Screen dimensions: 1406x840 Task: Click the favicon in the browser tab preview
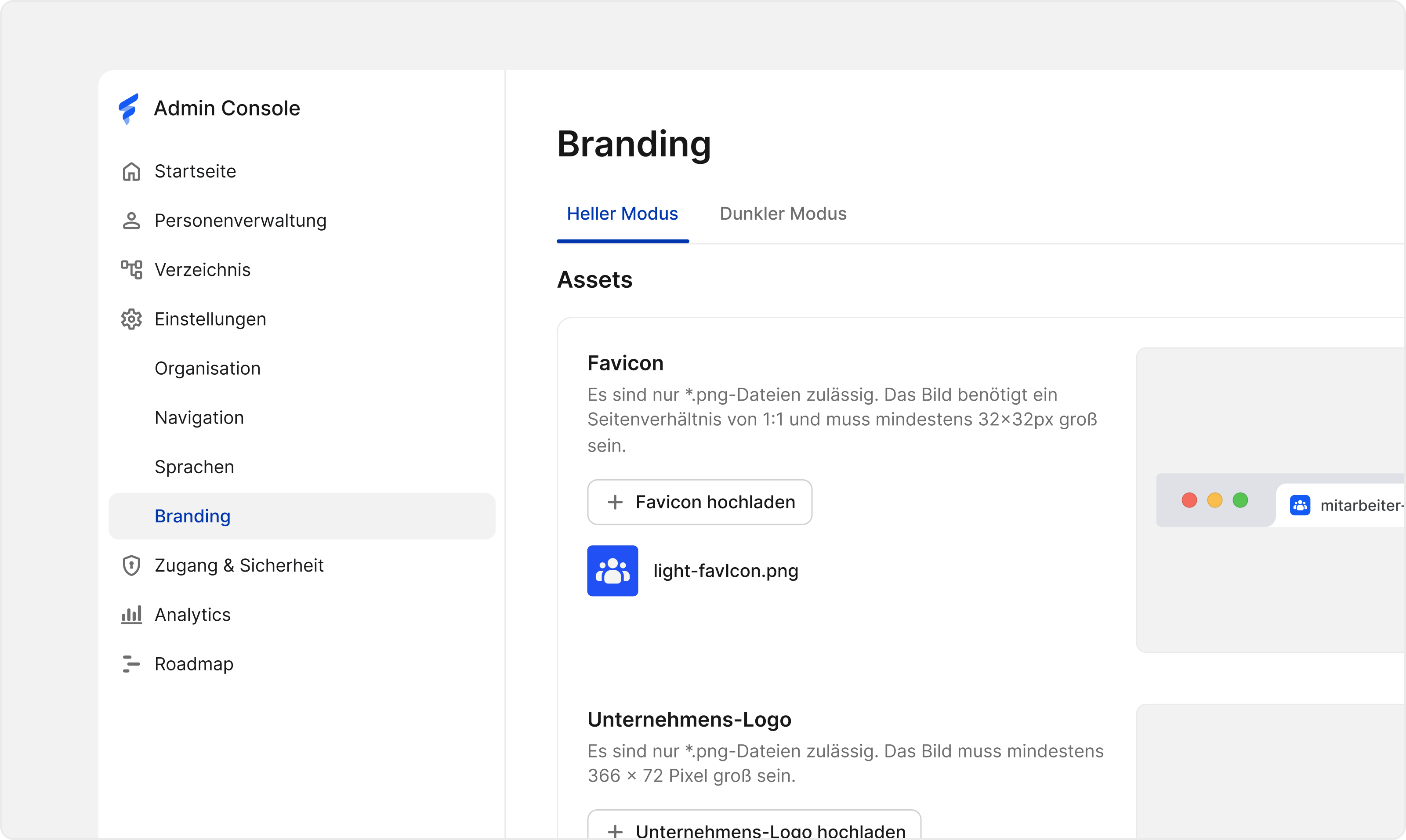coord(1300,505)
